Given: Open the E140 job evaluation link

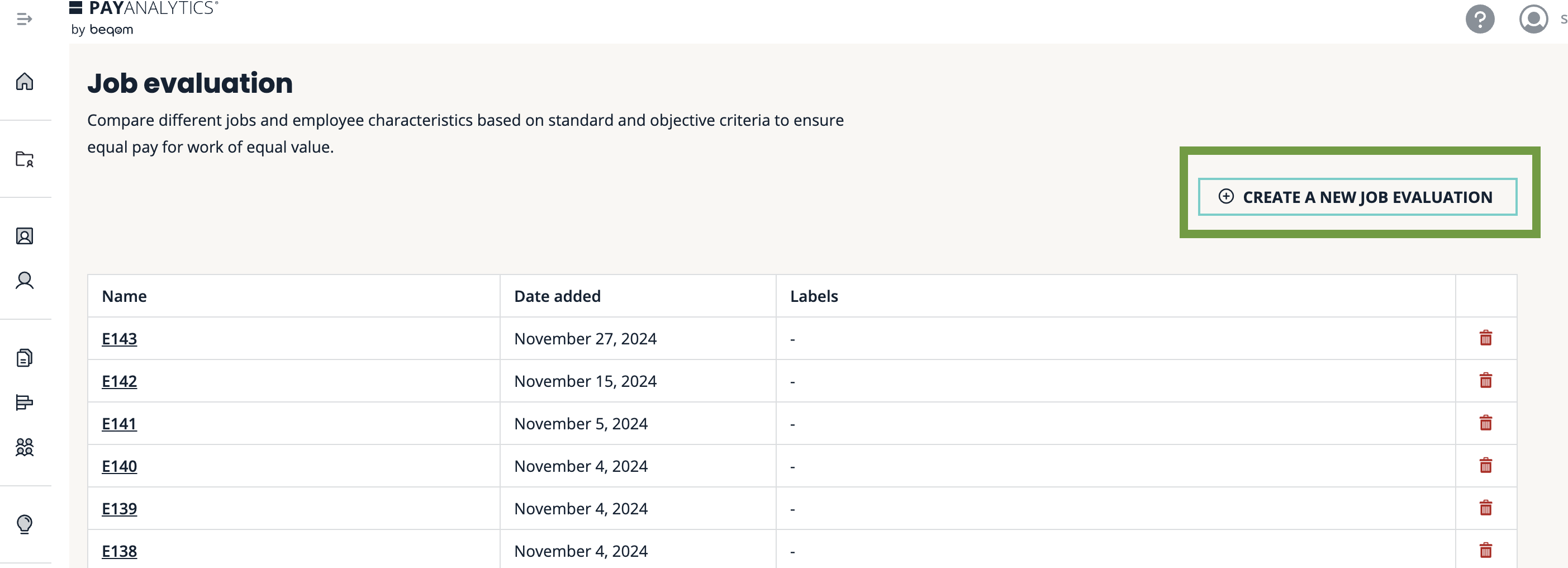Looking at the screenshot, I should [x=120, y=466].
